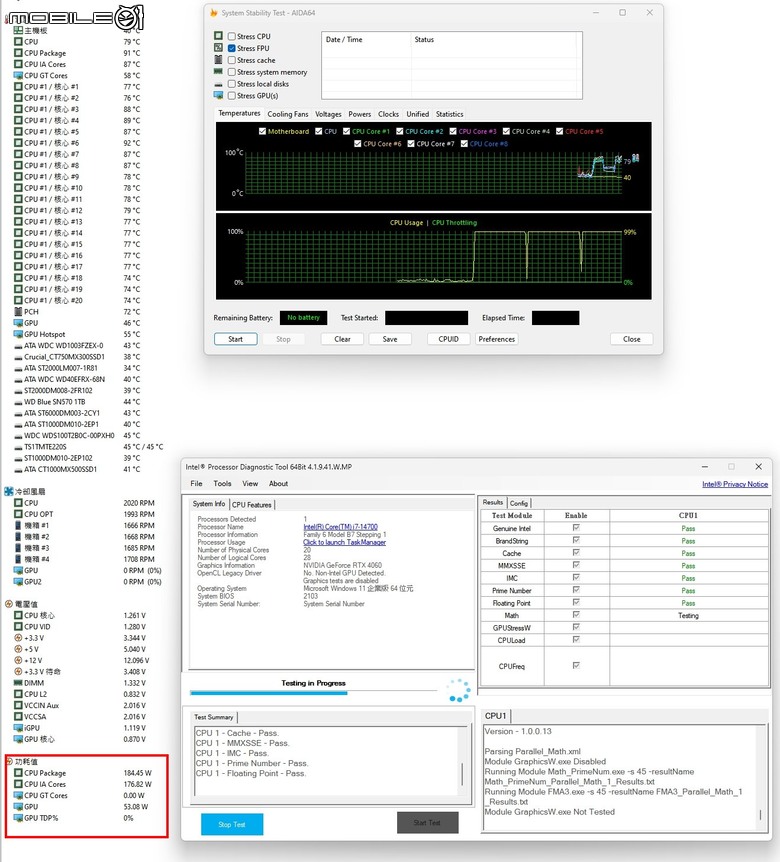Click the iGPU voltage icon
Viewport: 780px width, 862px height.
click(18, 728)
